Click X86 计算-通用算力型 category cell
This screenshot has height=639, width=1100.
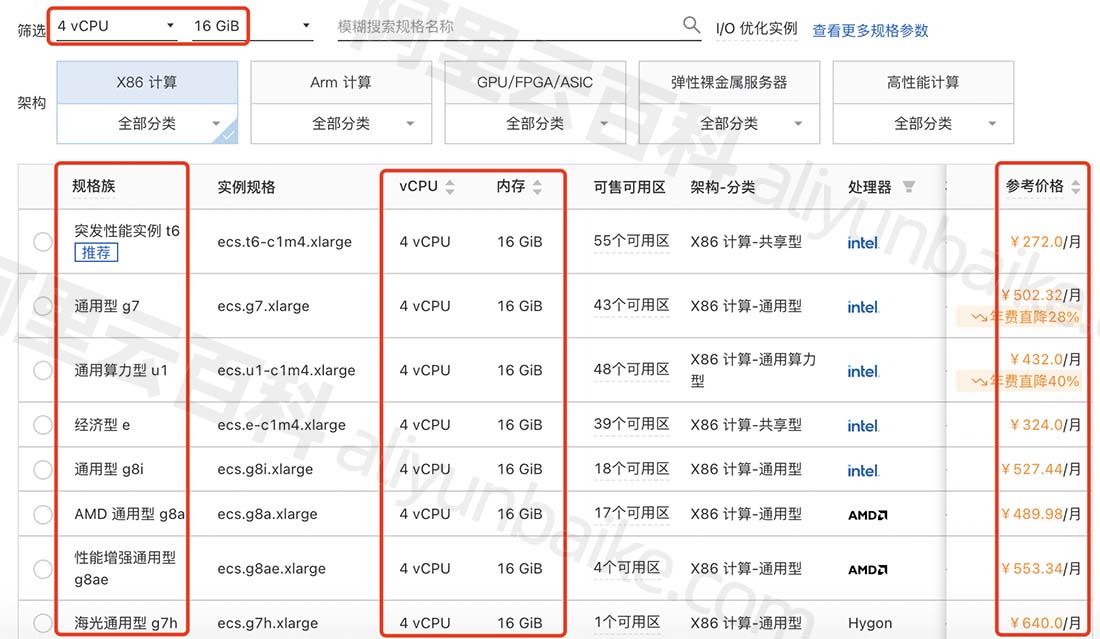[753, 370]
